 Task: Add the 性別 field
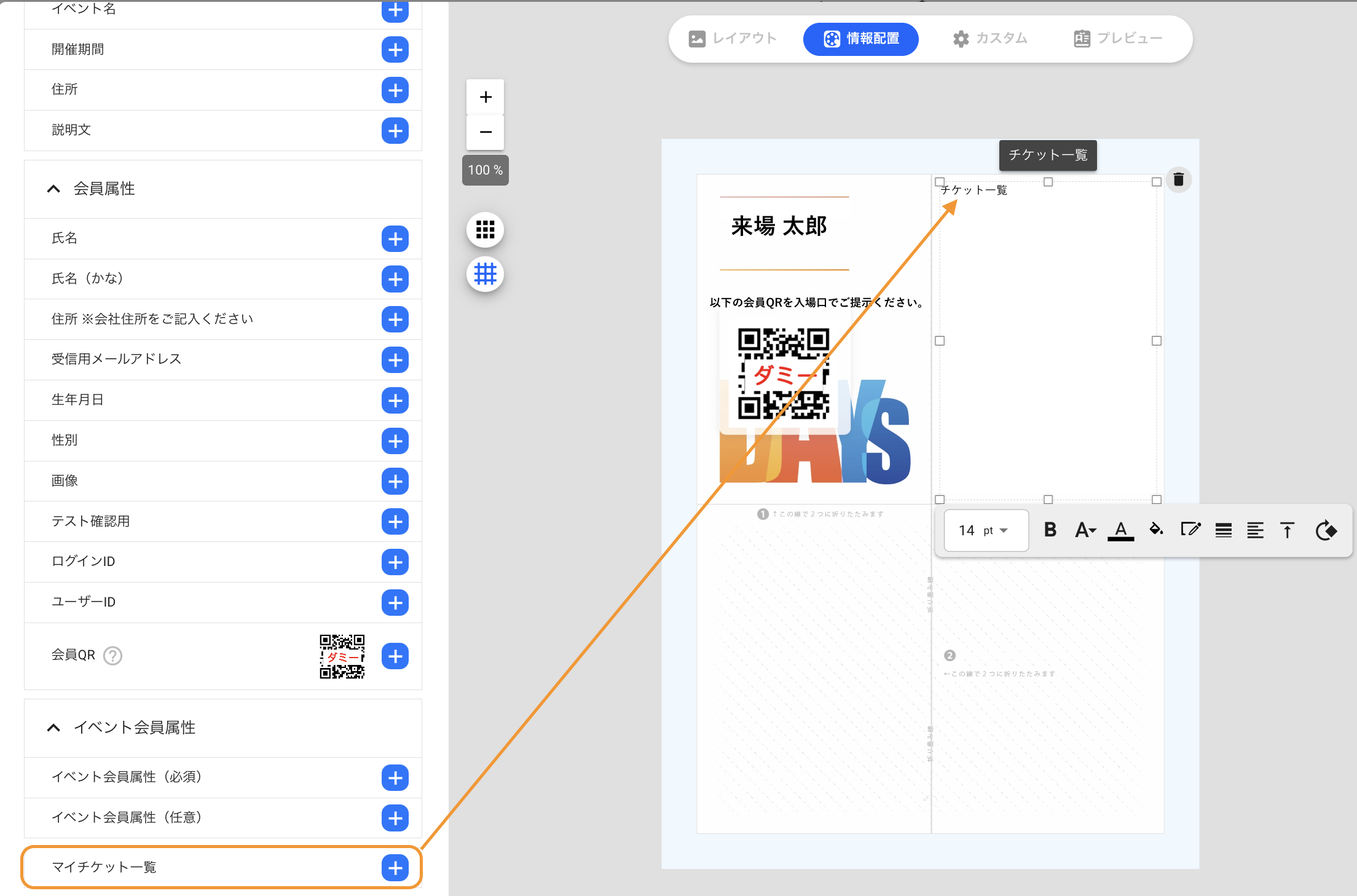395,441
